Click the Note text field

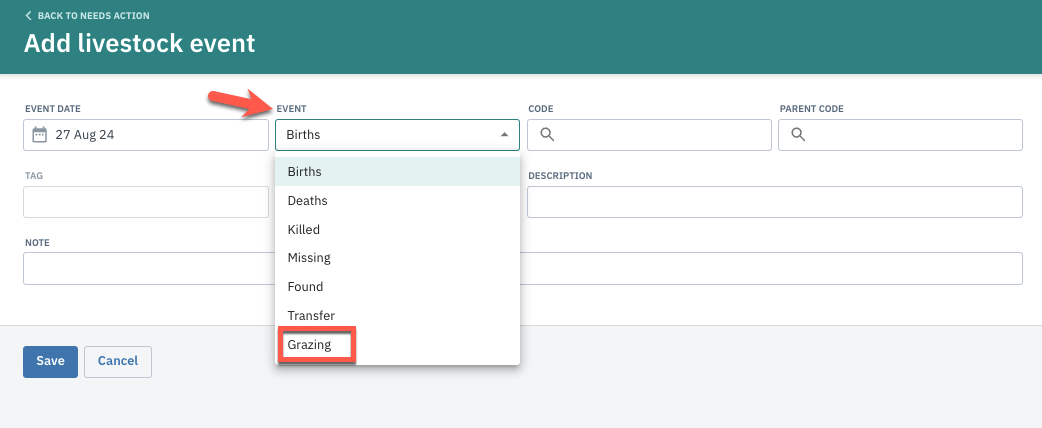[523, 268]
